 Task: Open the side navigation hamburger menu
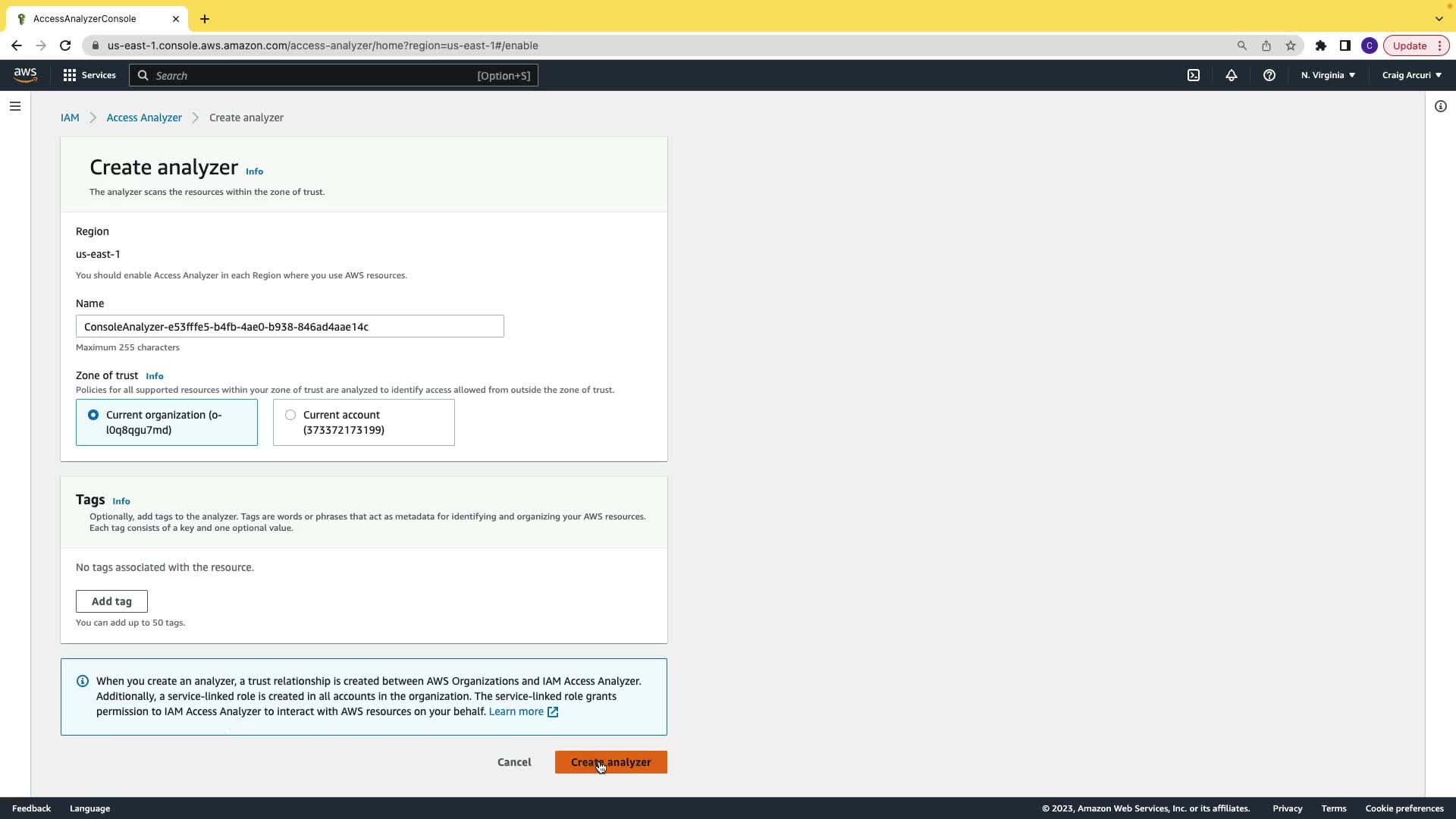coord(15,106)
